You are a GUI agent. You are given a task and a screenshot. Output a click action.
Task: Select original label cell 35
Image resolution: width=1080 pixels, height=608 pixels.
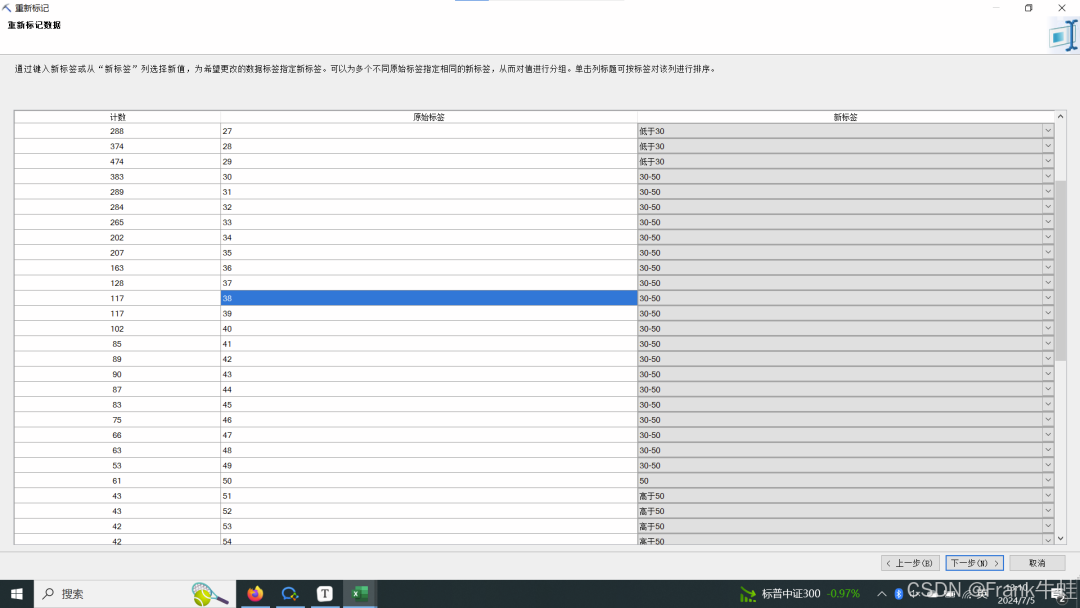[x=428, y=253]
